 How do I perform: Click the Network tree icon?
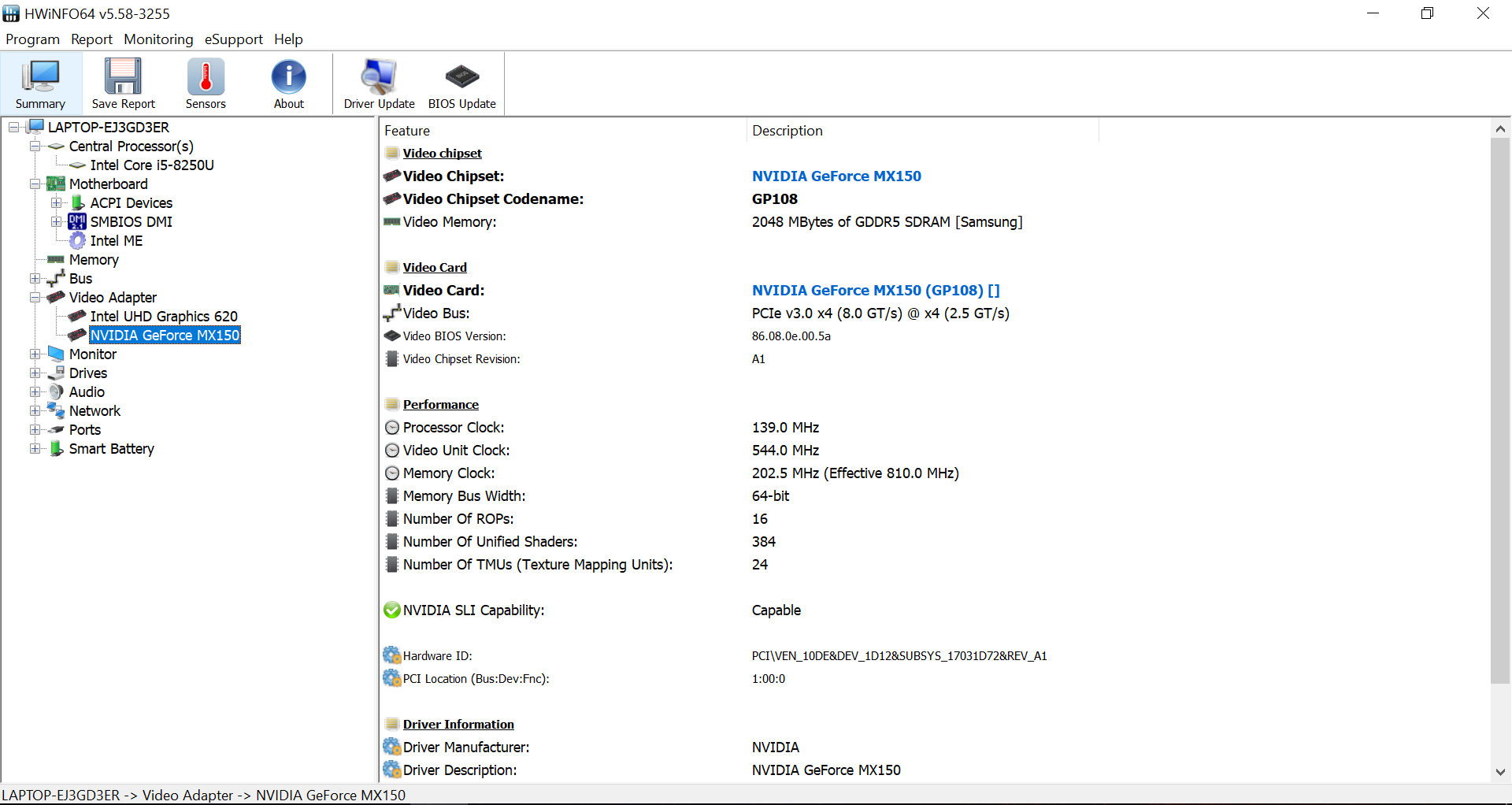click(x=56, y=410)
